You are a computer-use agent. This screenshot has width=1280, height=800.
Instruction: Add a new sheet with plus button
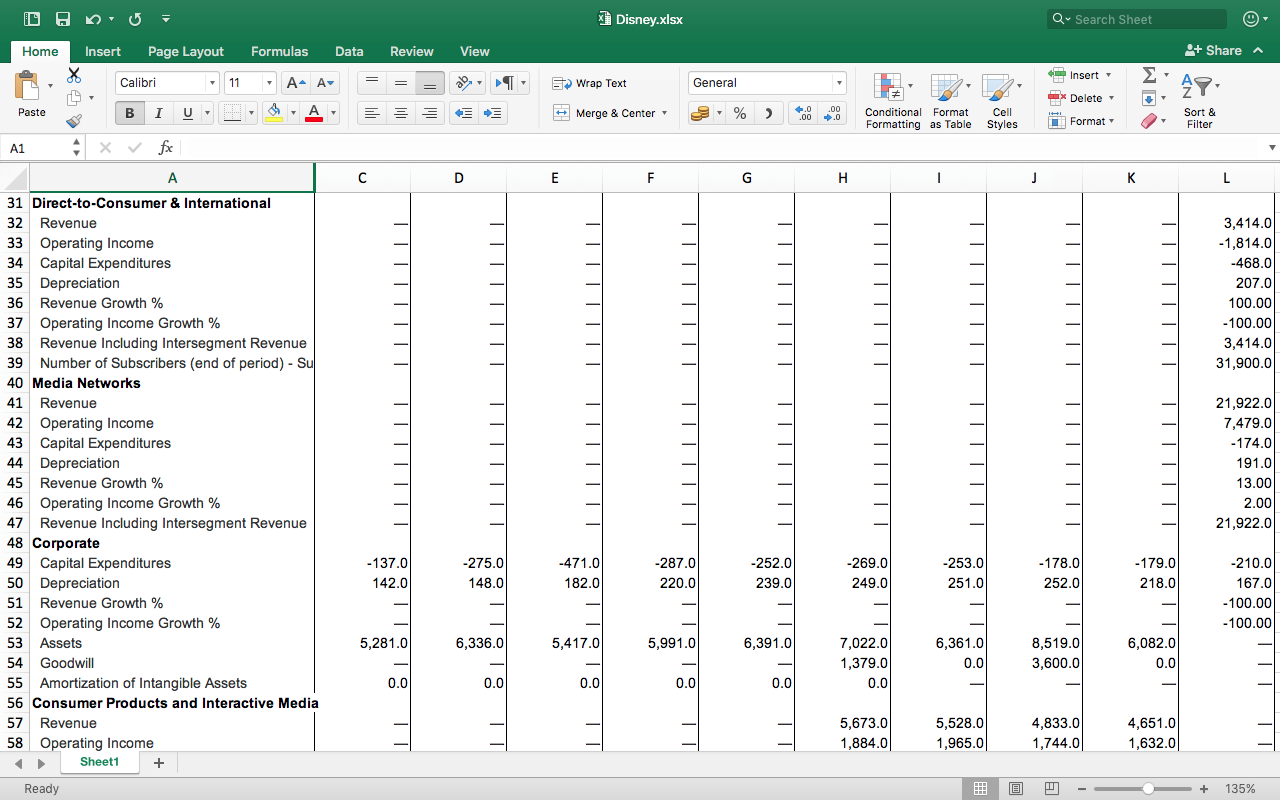[x=158, y=763]
